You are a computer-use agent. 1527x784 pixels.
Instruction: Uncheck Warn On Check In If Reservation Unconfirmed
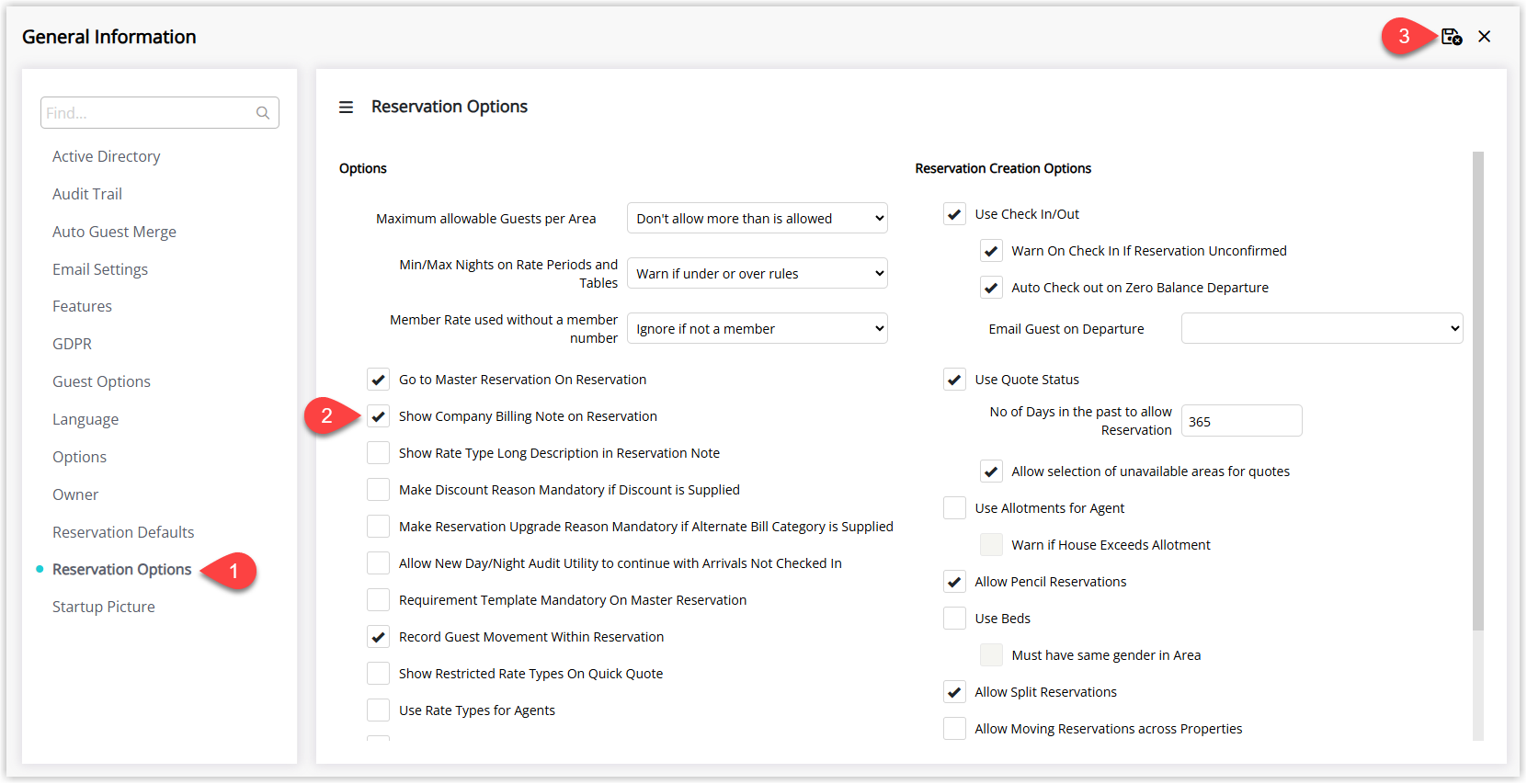[x=991, y=251]
